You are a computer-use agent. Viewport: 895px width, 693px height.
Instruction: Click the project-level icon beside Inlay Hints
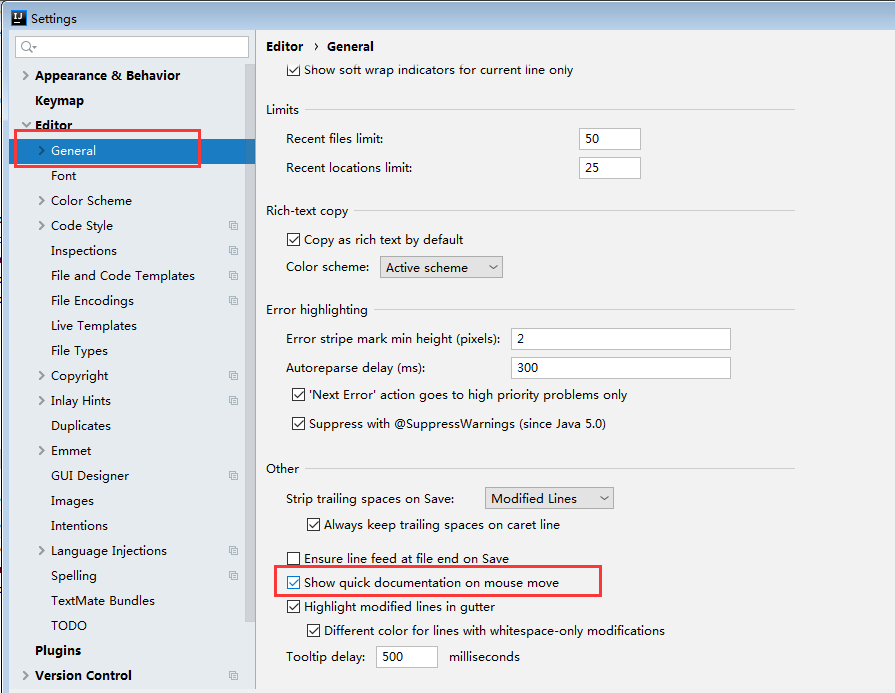coord(233,401)
